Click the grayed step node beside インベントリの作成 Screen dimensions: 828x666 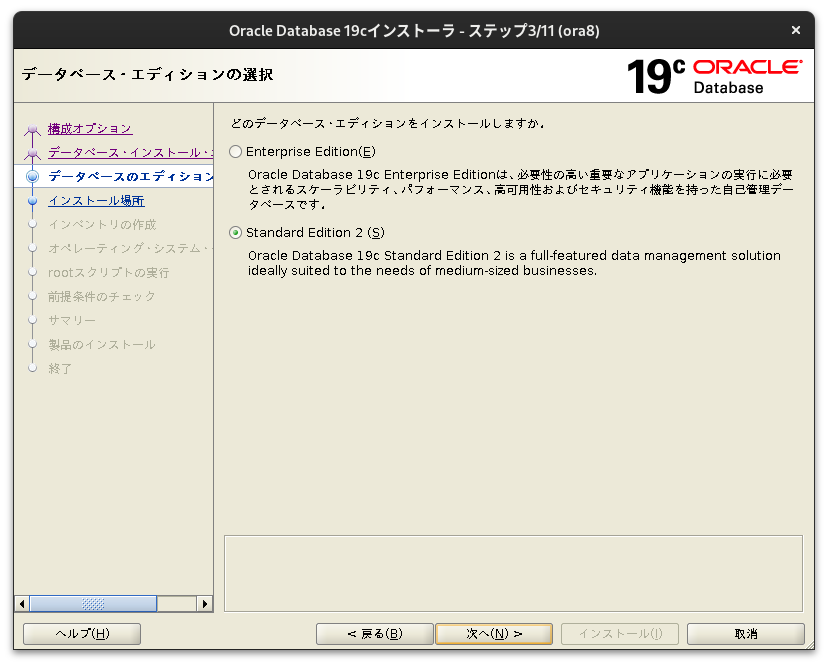[33, 224]
